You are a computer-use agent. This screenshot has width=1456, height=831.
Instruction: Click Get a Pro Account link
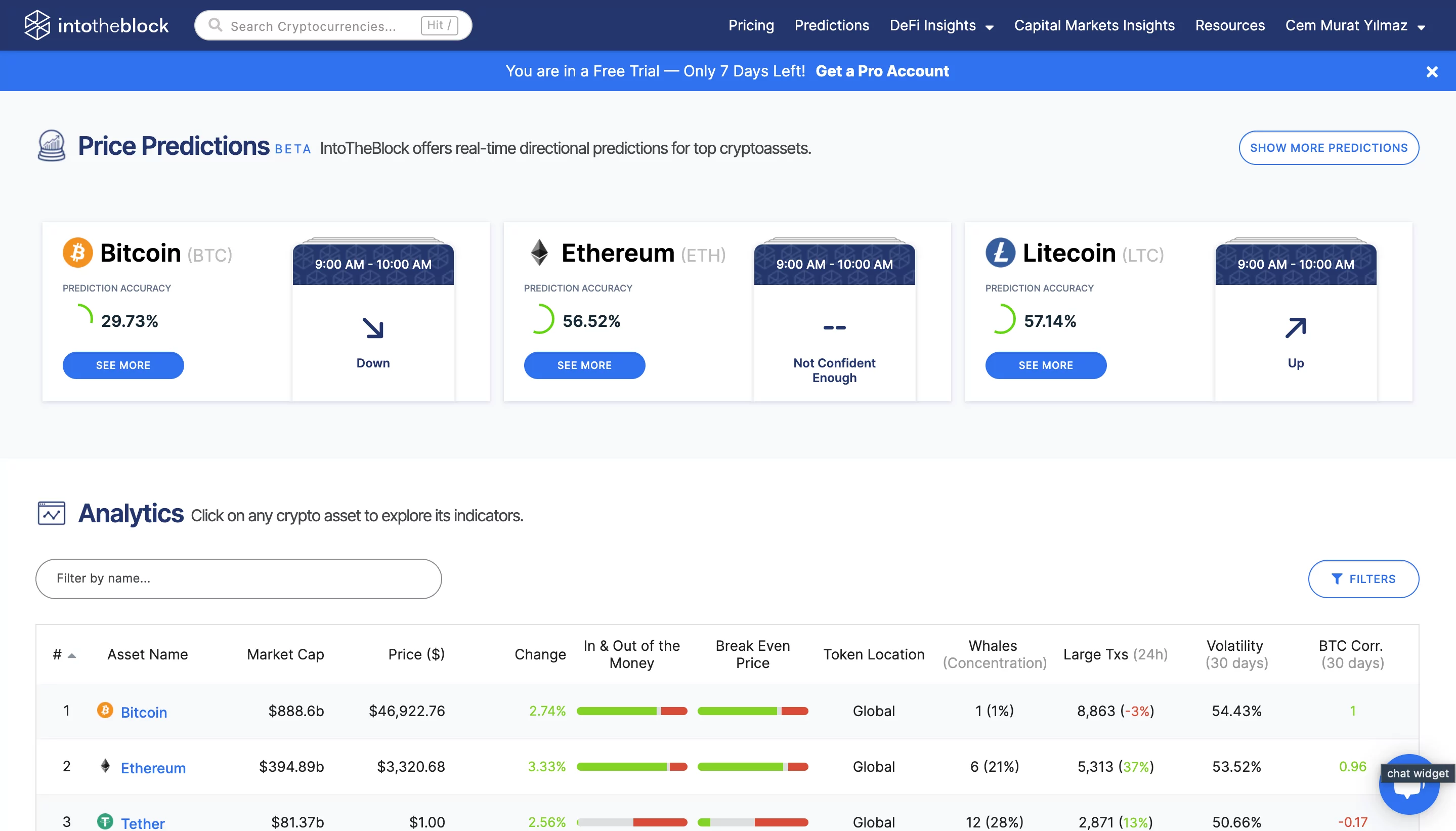882,71
